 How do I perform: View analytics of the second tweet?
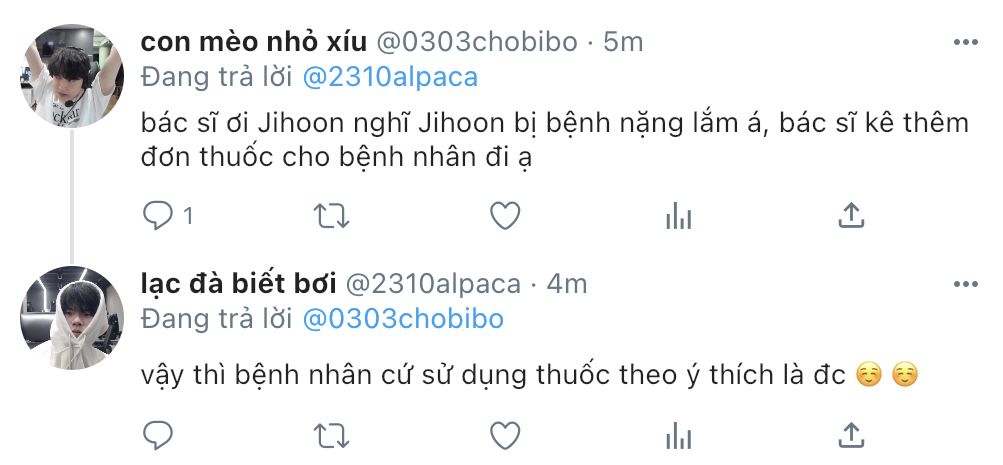click(x=678, y=437)
